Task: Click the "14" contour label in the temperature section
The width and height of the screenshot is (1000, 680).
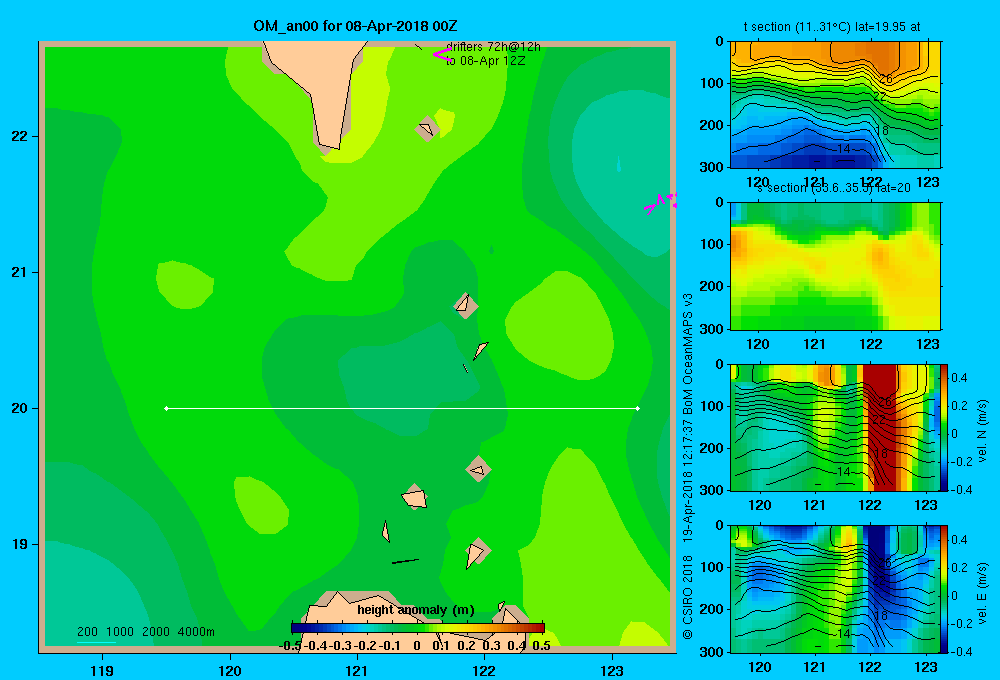Action: pos(843,149)
